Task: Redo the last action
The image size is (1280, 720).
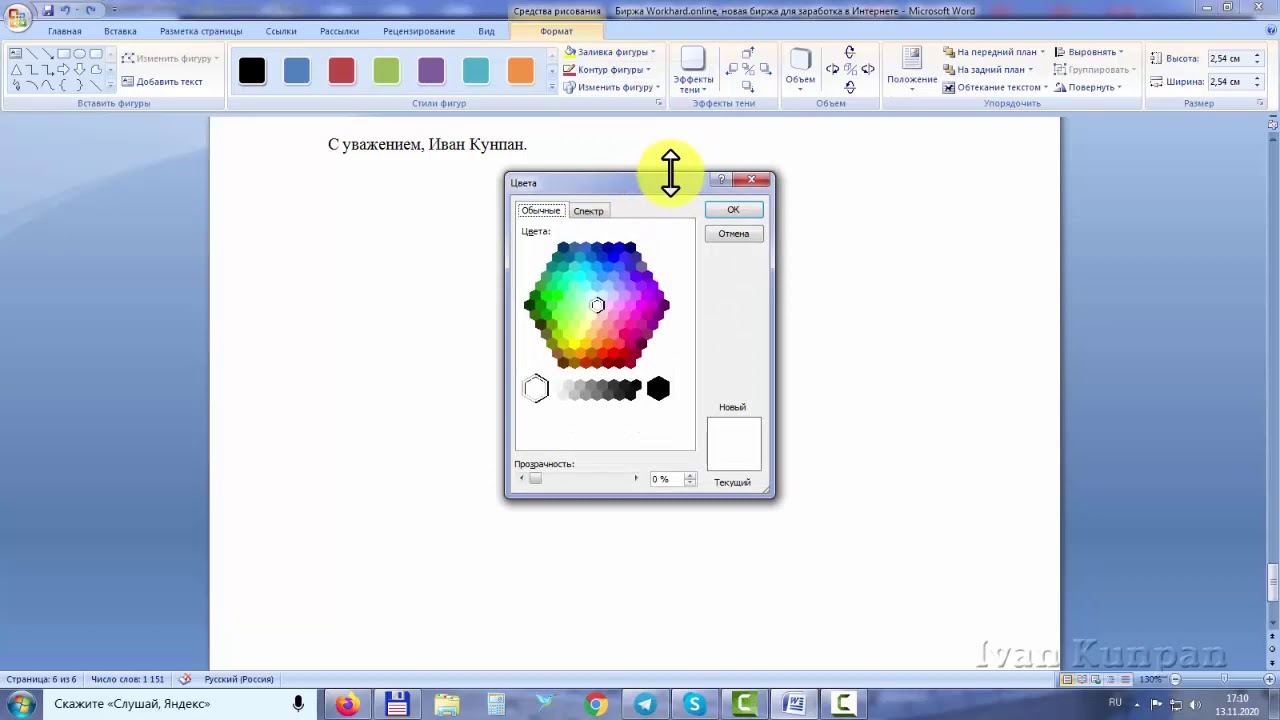Action: pos(90,10)
